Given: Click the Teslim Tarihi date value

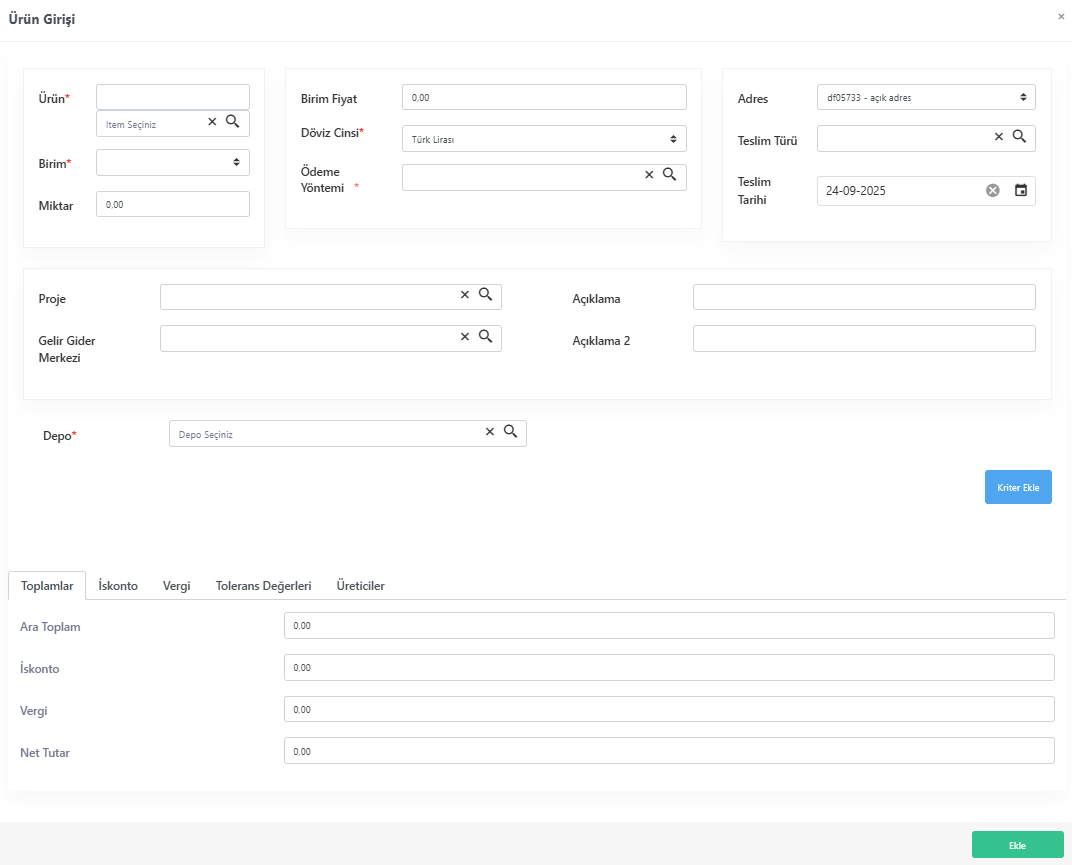Looking at the screenshot, I should point(855,191).
